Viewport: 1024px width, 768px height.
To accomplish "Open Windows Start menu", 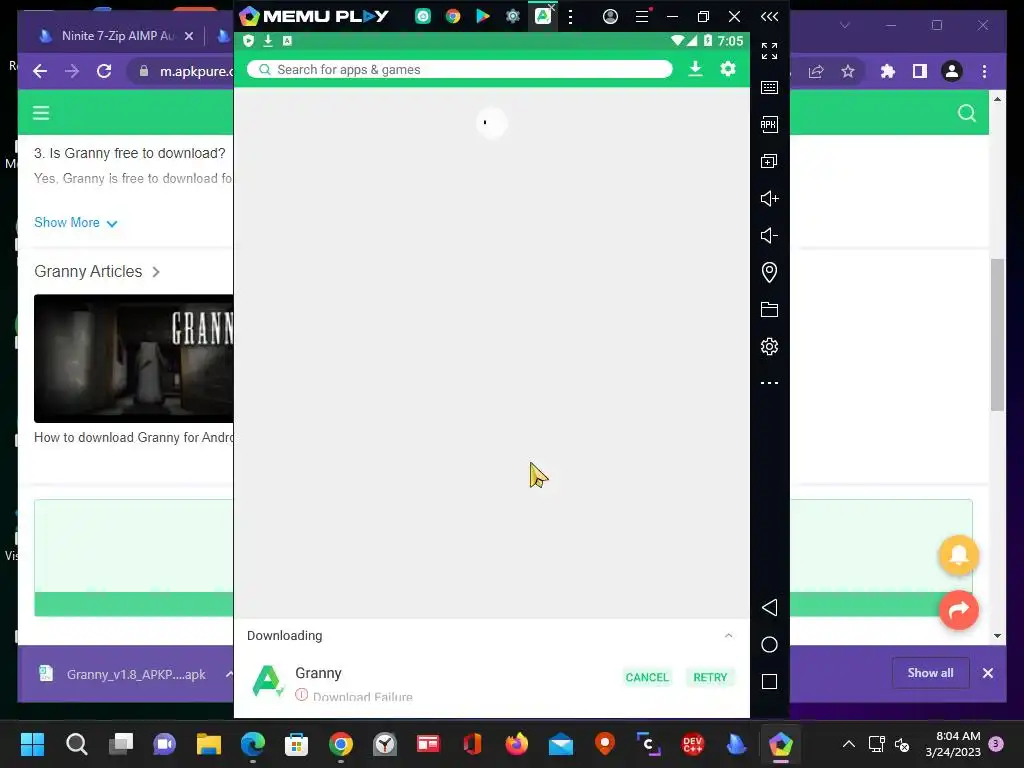I will pos(32,744).
